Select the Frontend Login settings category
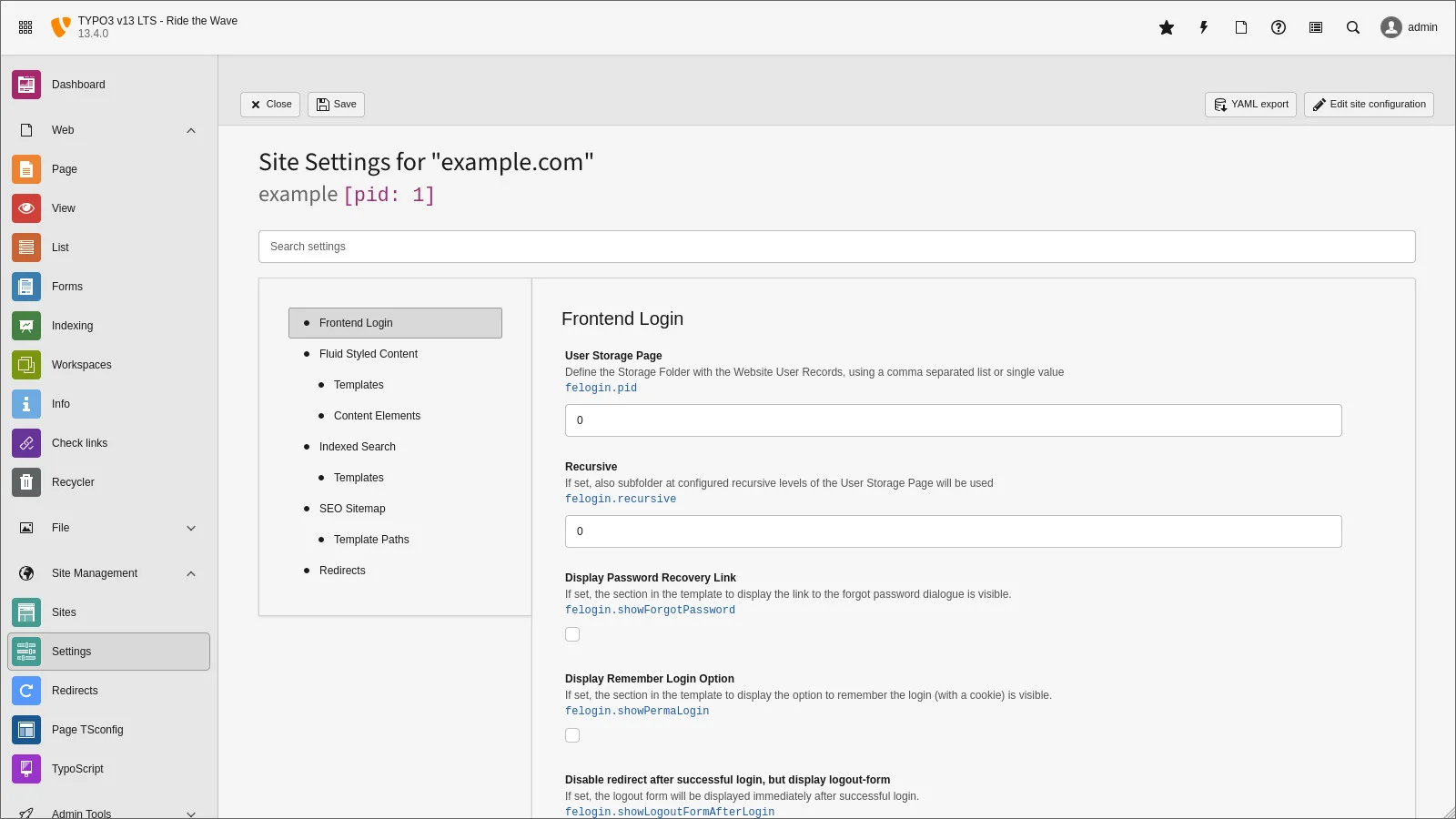The width and height of the screenshot is (1456, 819). point(356,323)
